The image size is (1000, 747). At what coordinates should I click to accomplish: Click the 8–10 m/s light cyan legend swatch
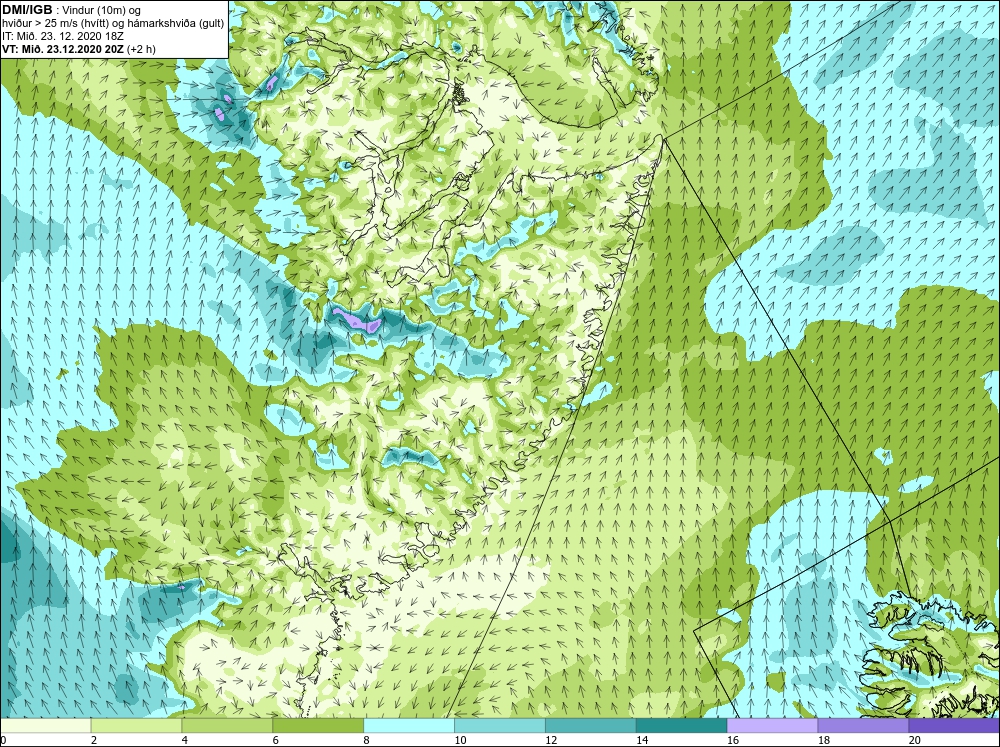409,725
